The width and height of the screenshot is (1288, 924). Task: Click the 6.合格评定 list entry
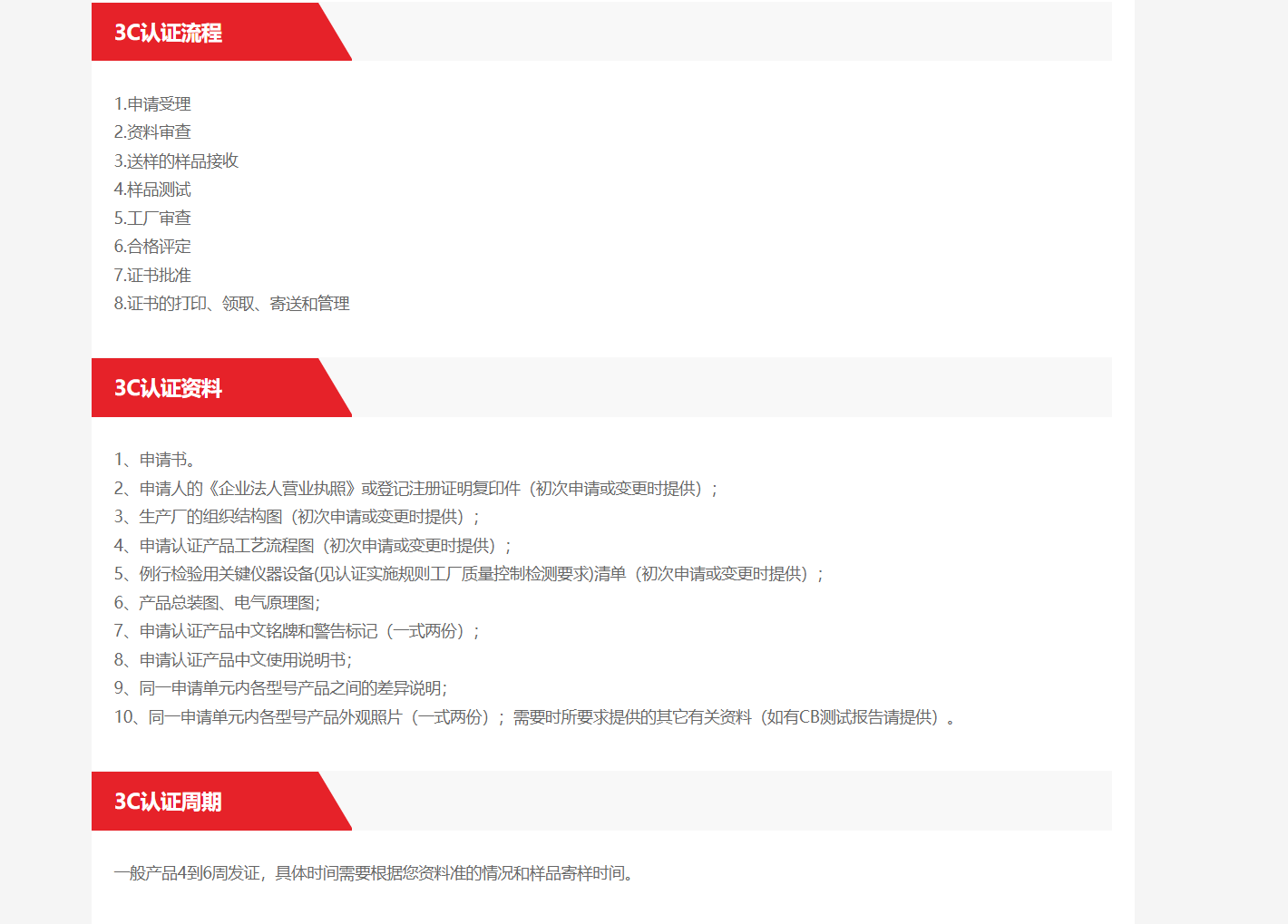click(x=152, y=246)
